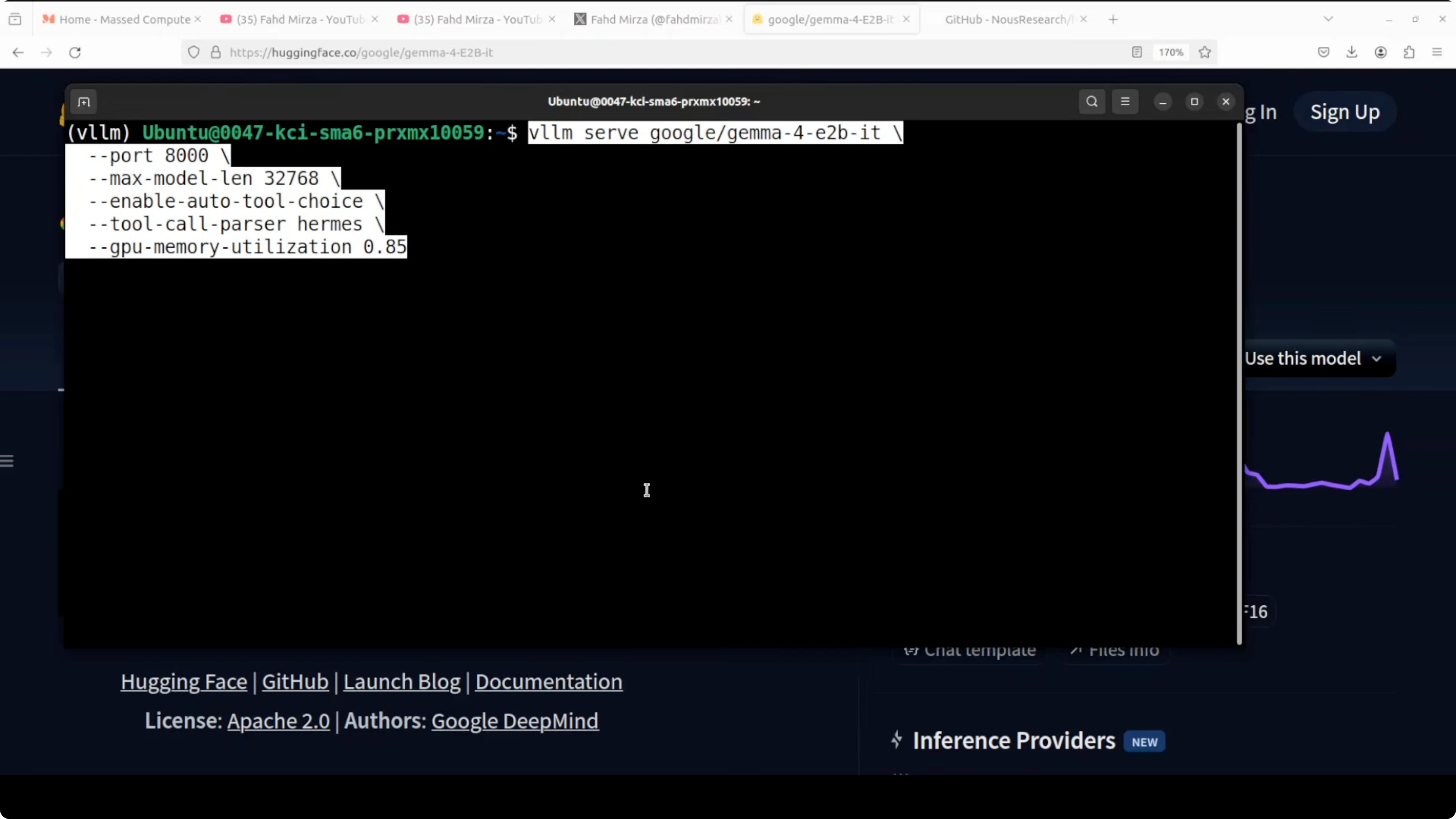
Task: Open the Firefox account profile icon
Action: click(1380, 53)
